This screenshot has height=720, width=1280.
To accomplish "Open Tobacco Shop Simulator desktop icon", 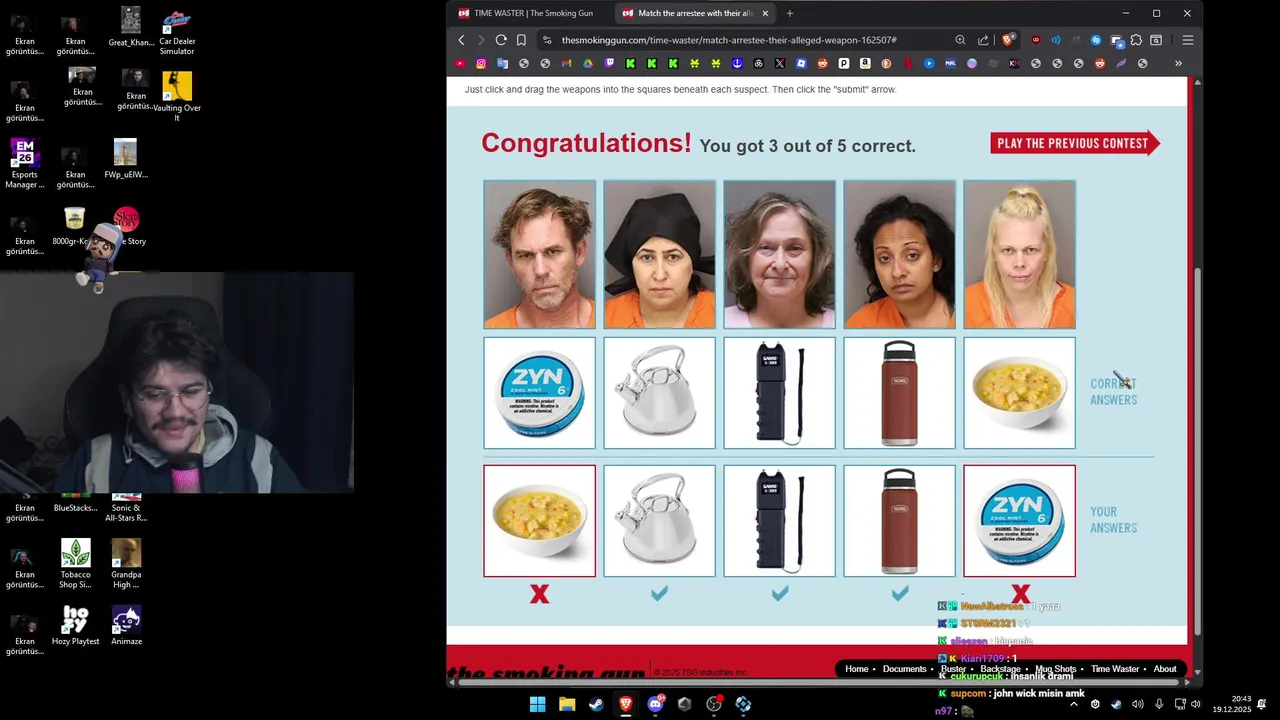I will (75, 564).
